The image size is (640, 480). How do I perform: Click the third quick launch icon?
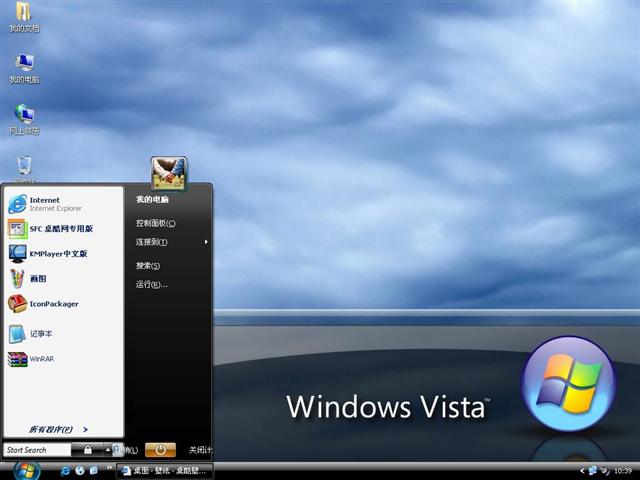click(x=94, y=471)
